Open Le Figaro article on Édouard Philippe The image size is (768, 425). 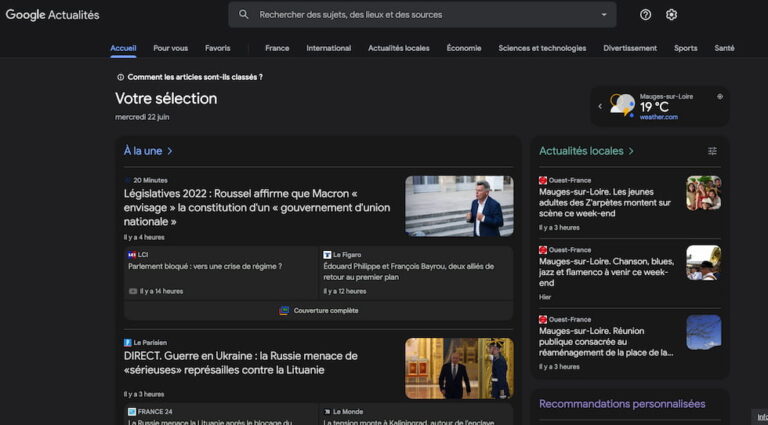pyautogui.click(x=409, y=272)
